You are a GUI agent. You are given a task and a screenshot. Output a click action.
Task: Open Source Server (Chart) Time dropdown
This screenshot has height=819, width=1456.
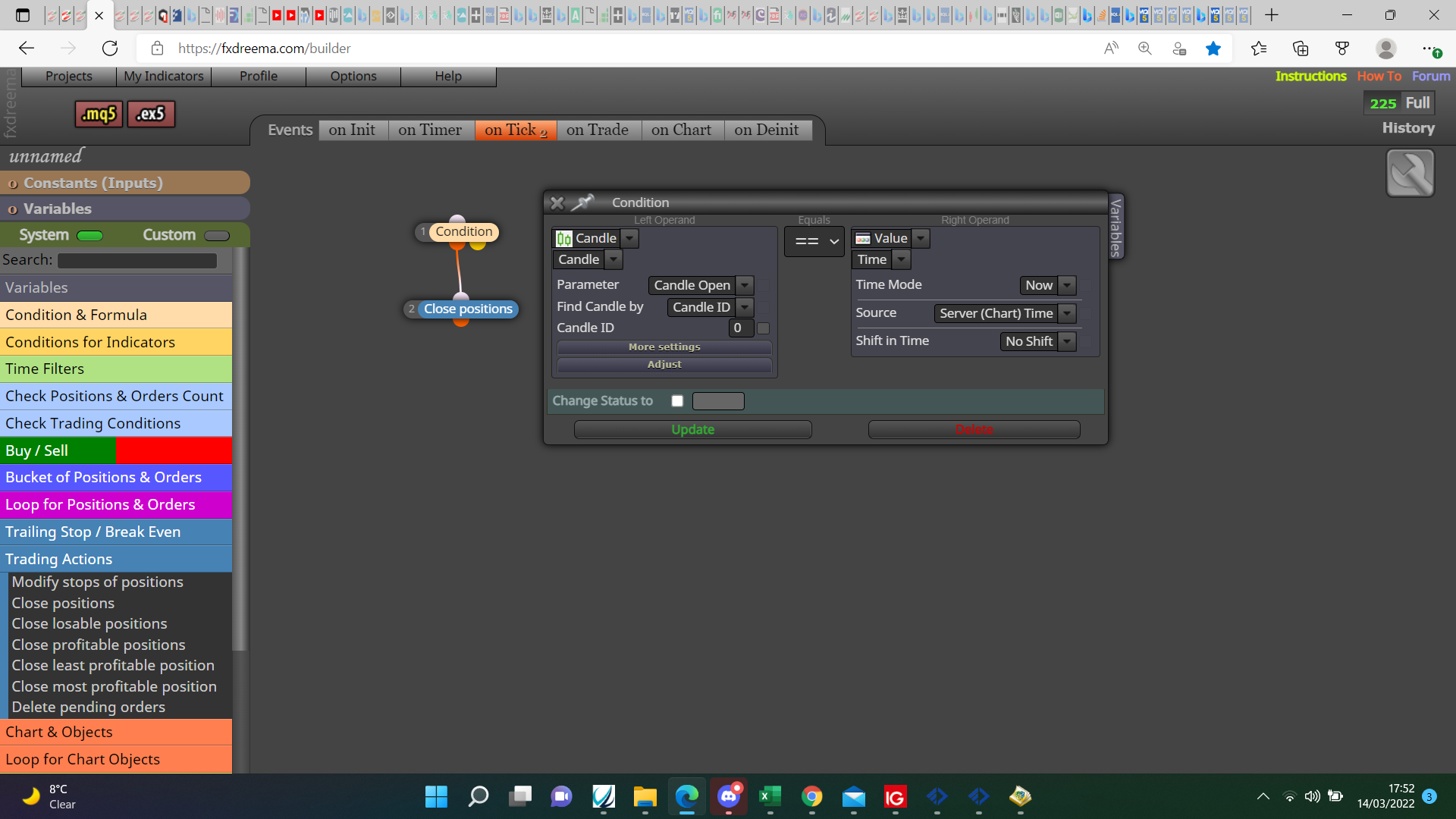(x=1068, y=313)
